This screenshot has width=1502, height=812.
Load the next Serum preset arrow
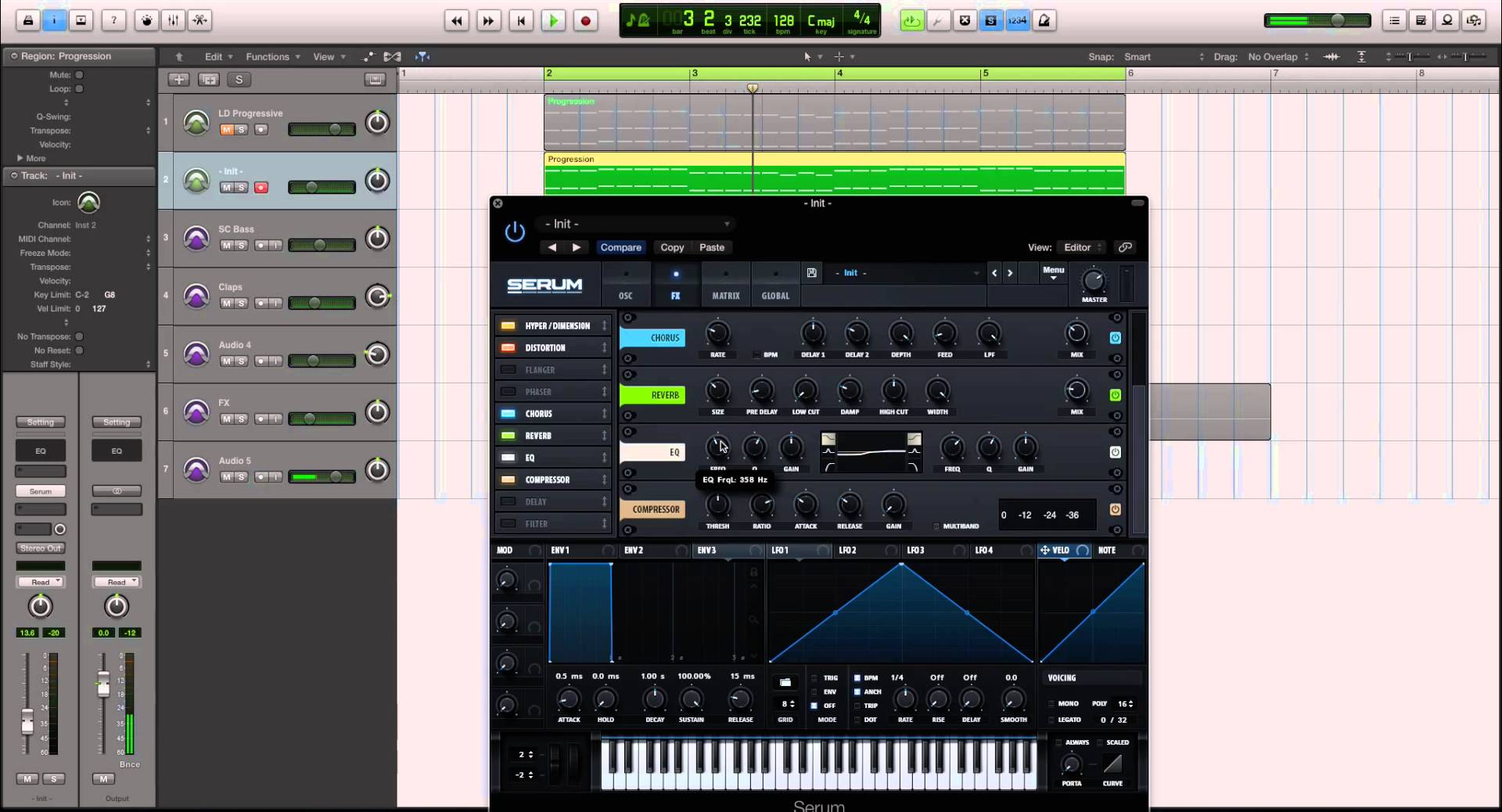click(x=1010, y=273)
